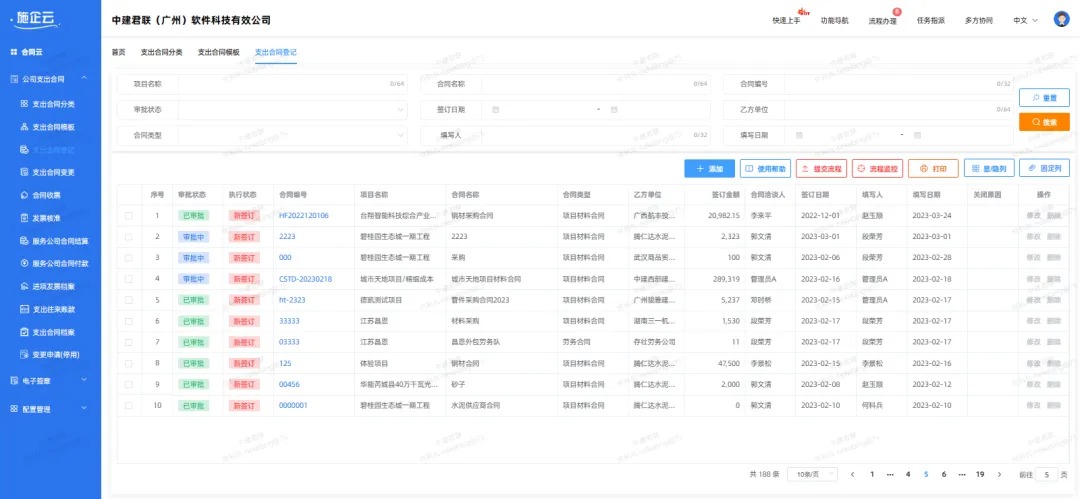Screen dimensions: 1080x499
Task: Click the 流程监控 button
Action: 878,168
